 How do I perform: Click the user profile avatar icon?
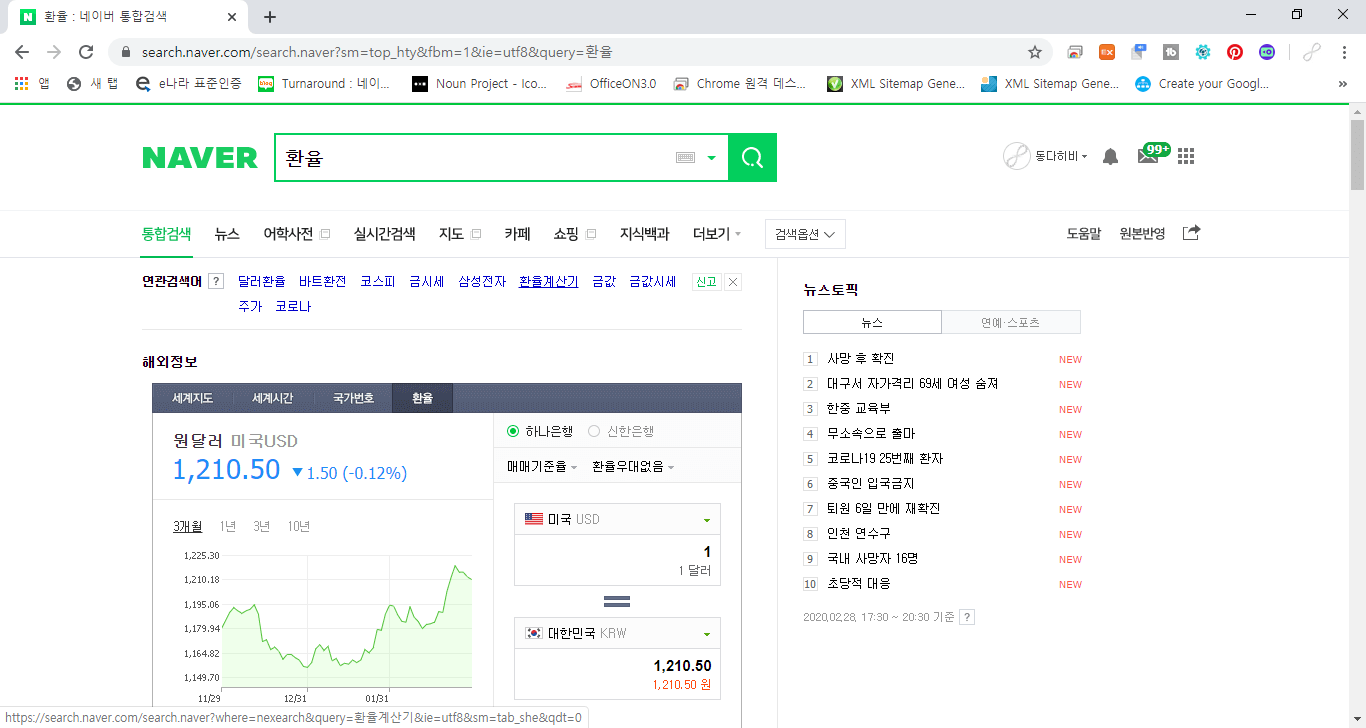[x=1017, y=156]
